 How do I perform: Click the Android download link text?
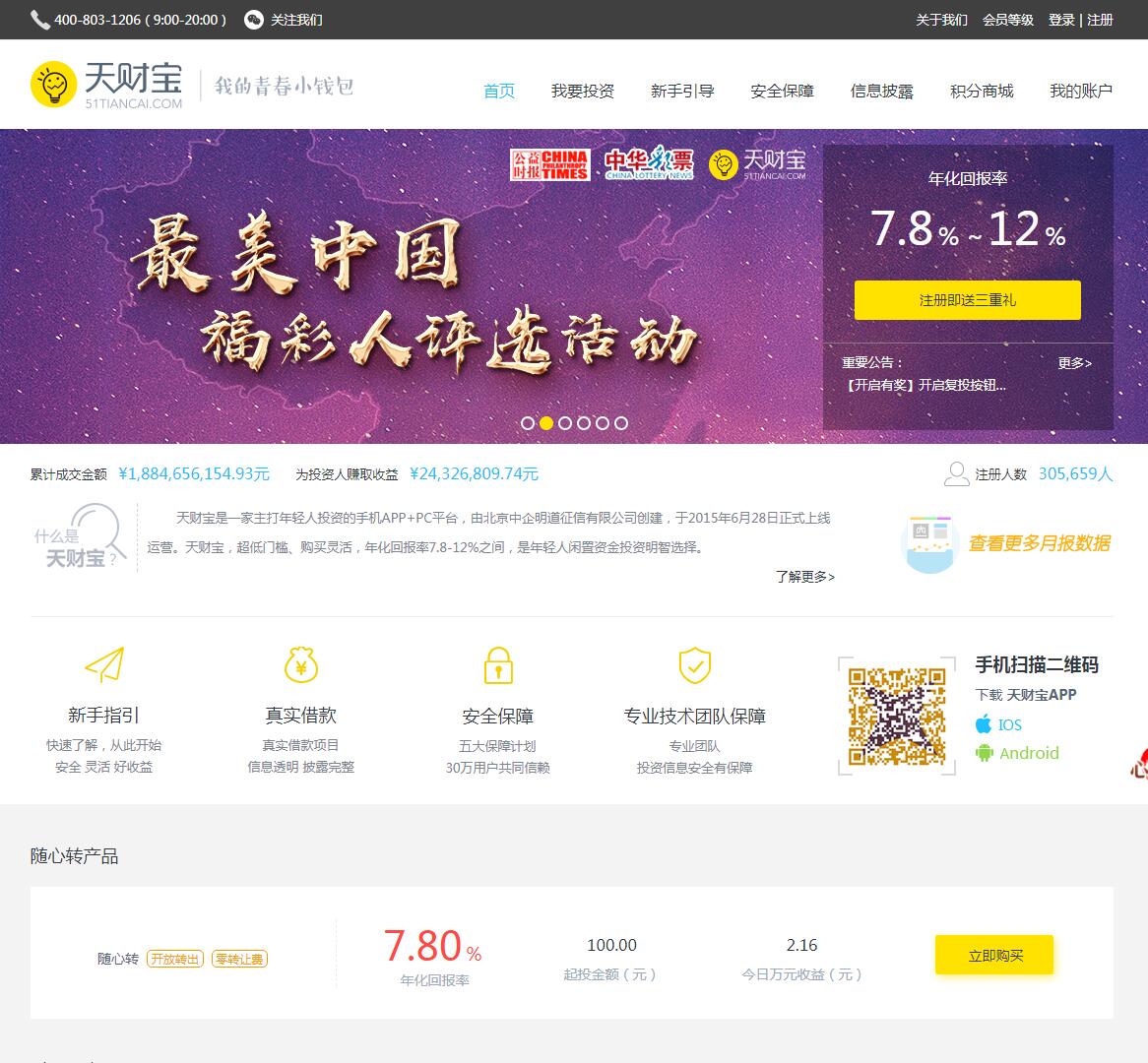[x=1030, y=753]
